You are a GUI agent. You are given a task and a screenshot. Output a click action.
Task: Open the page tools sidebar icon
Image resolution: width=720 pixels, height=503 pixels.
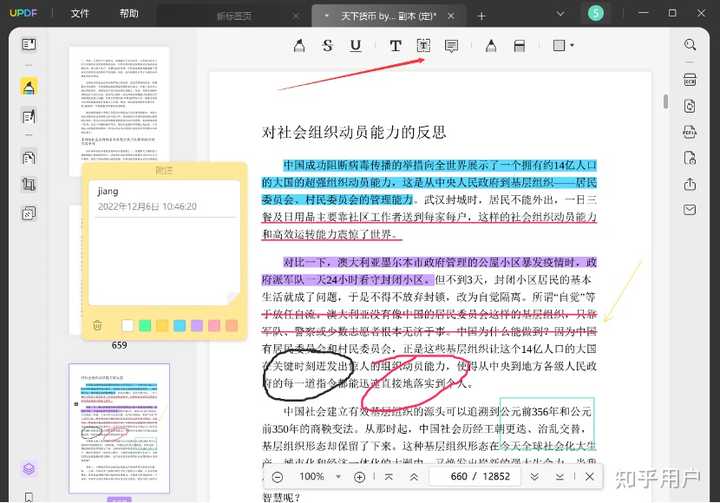coord(29,214)
